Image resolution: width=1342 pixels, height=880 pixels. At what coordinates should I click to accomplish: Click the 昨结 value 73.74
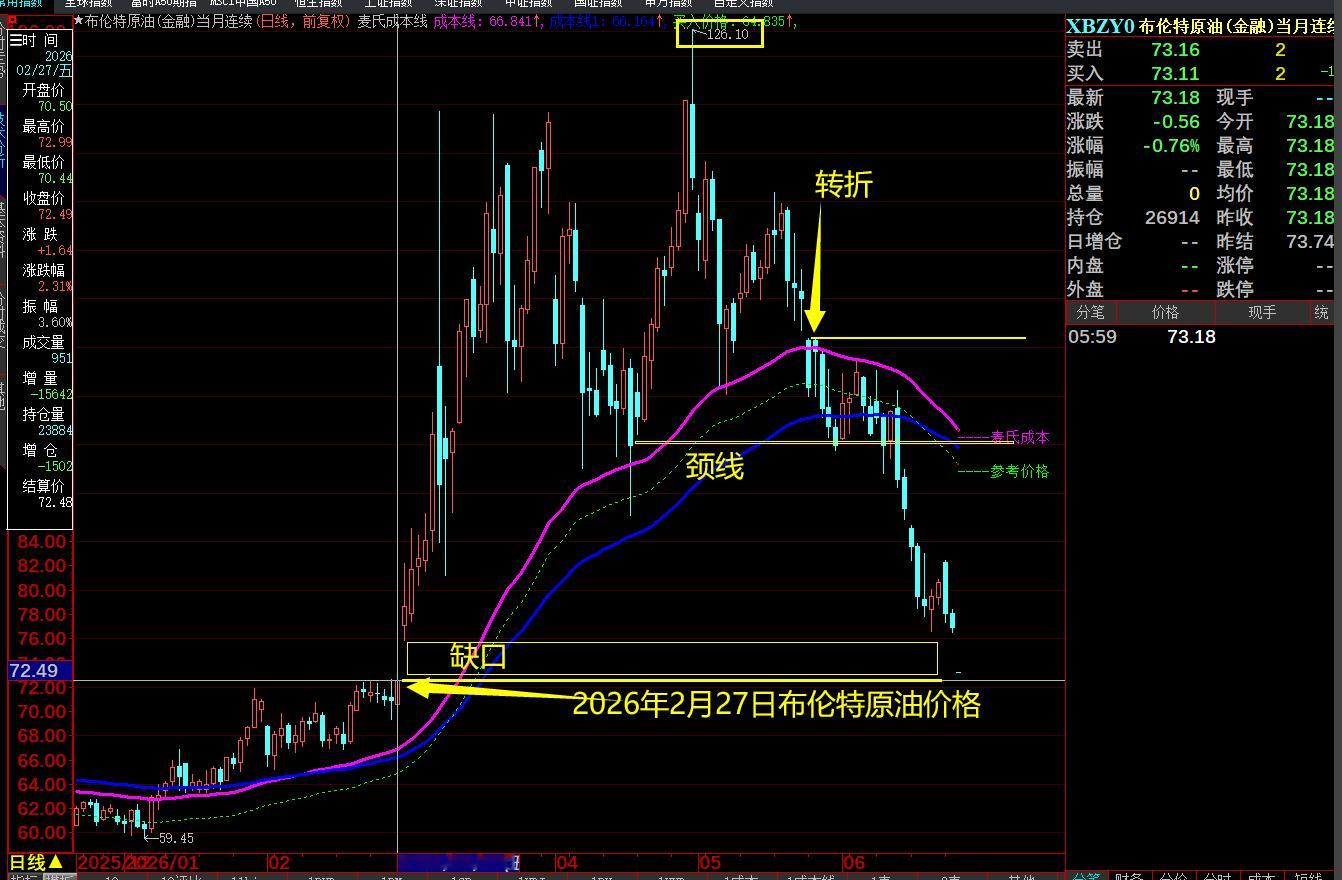(1310, 242)
